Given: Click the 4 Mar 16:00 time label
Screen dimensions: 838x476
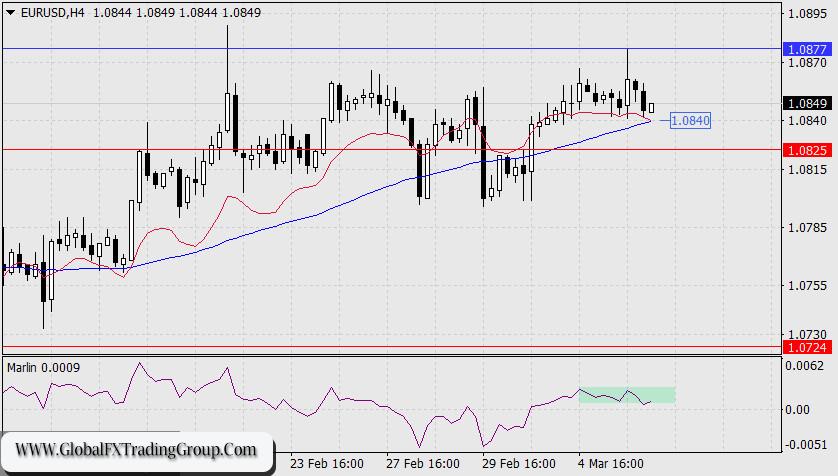Looking at the screenshot, I should (610, 463).
